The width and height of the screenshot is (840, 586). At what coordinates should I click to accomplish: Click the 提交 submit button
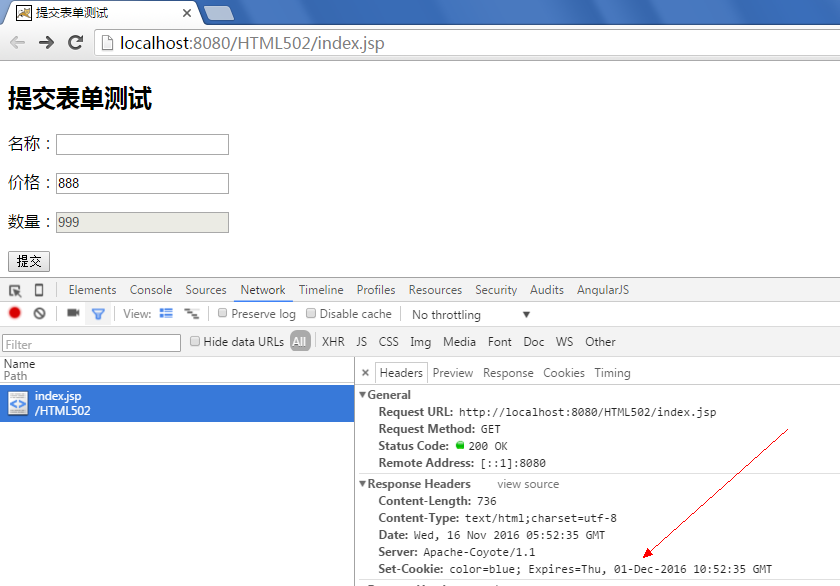pyautogui.click(x=29, y=261)
